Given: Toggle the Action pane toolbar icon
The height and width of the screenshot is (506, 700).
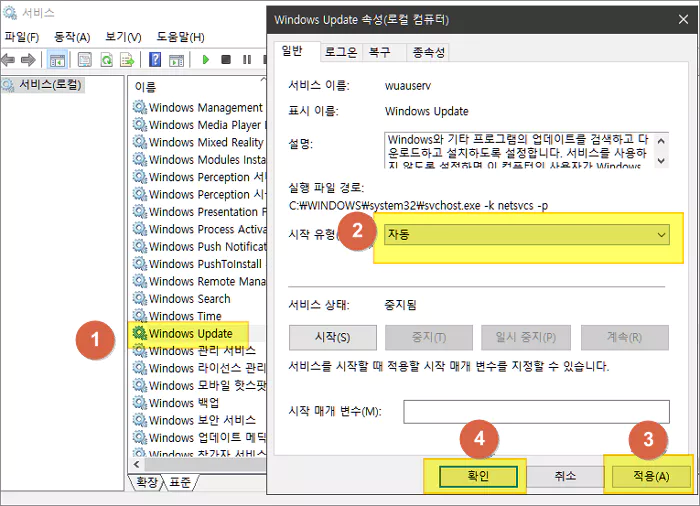Looking at the screenshot, I should (177, 60).
